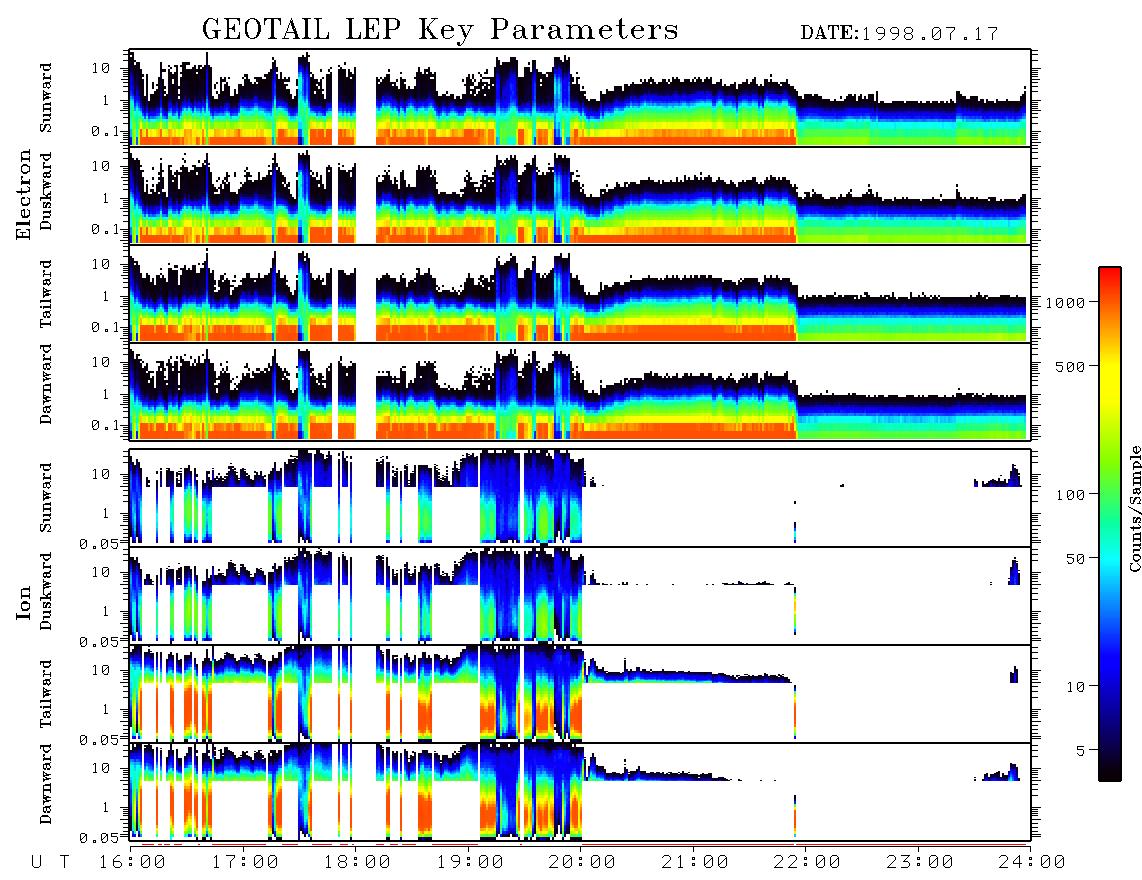
Task: Open the Ion Tailward spectrogram panel
Action: coord(580,694)
